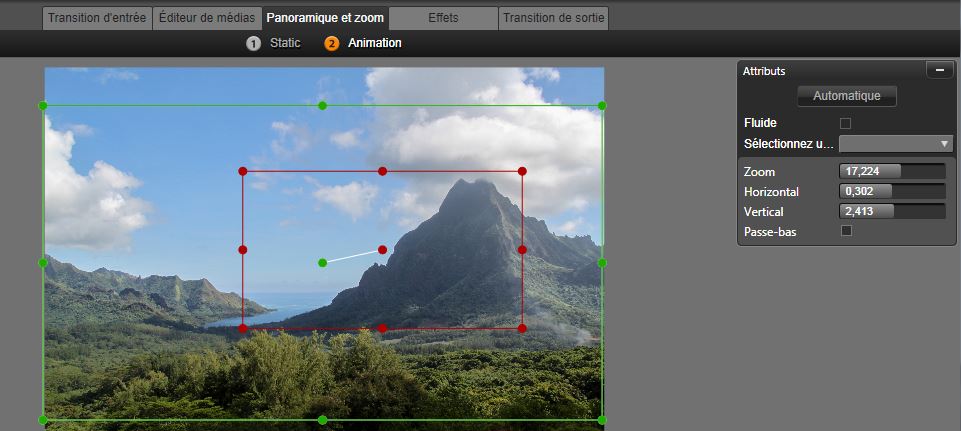Select the green frame right-middle handle
Screen dimensions: 961x431
pyautogui.click(x=602, y=262)
